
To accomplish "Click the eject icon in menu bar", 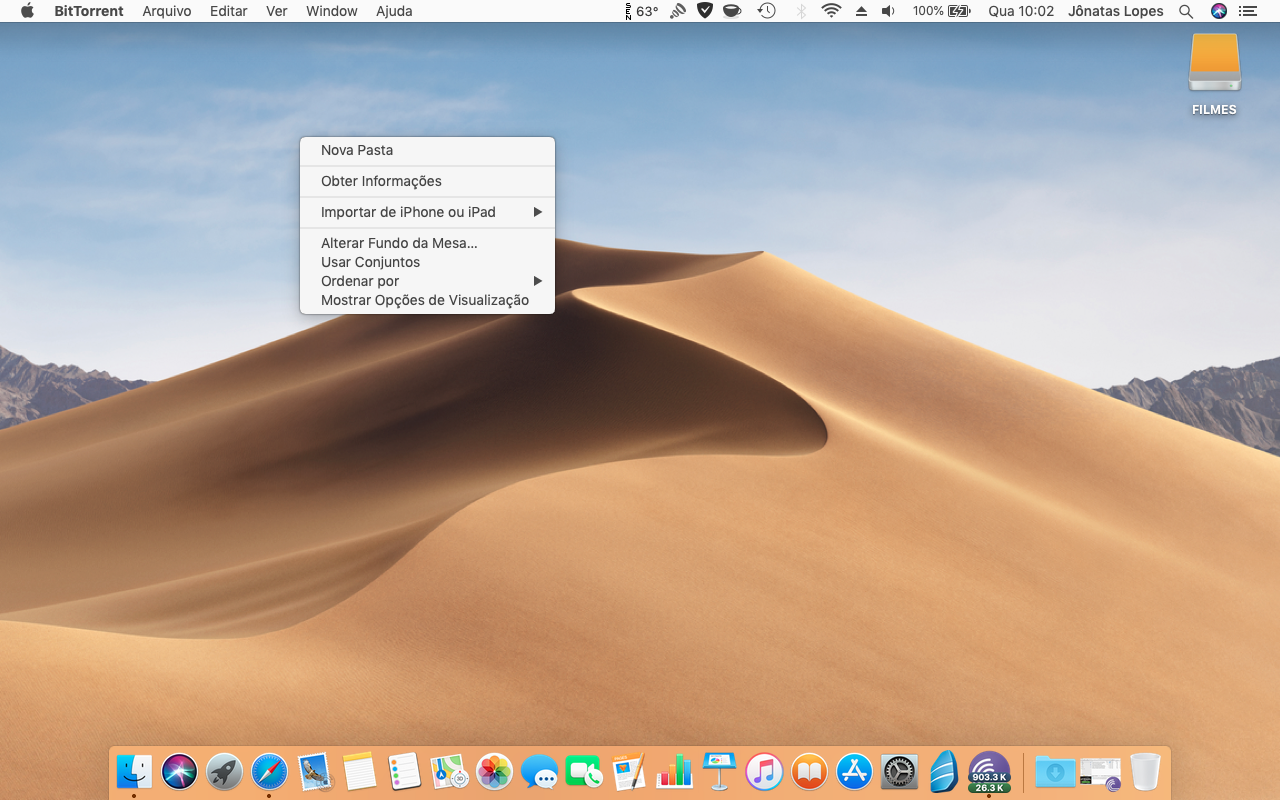I will point(861,11).
